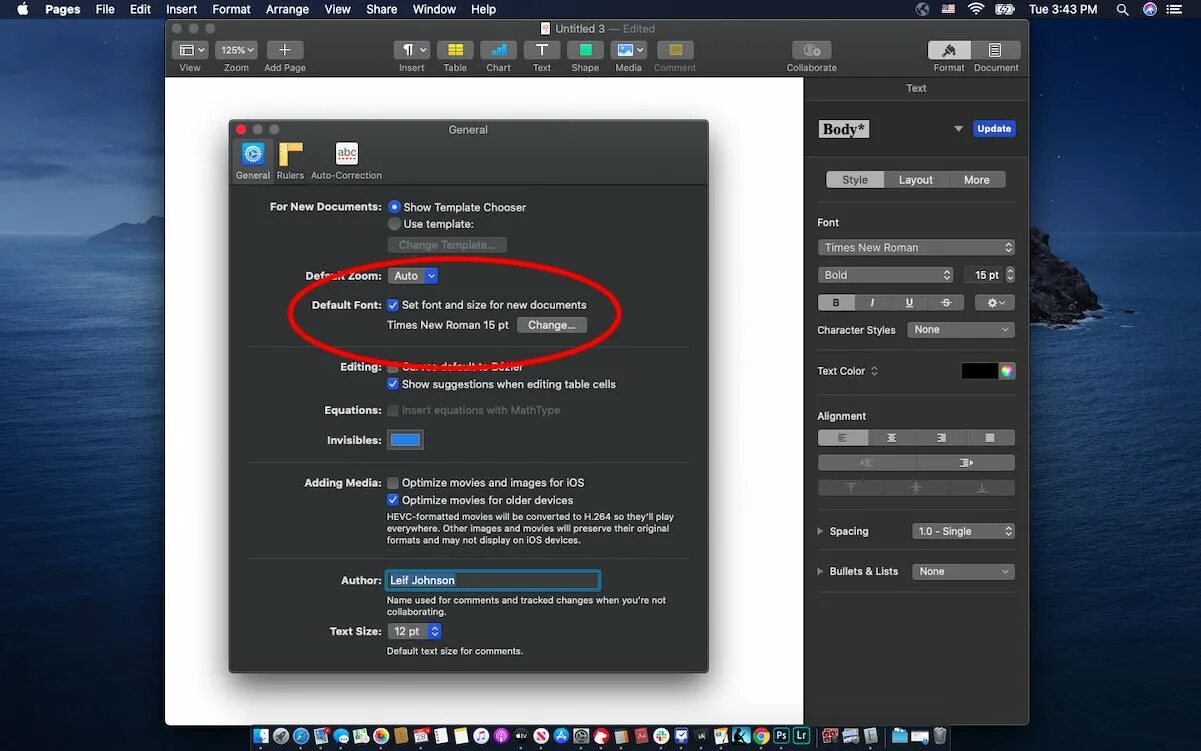Align text left
Image resolution: width=1201 pixels, height=751 pixels.
[x=842, y=438]
